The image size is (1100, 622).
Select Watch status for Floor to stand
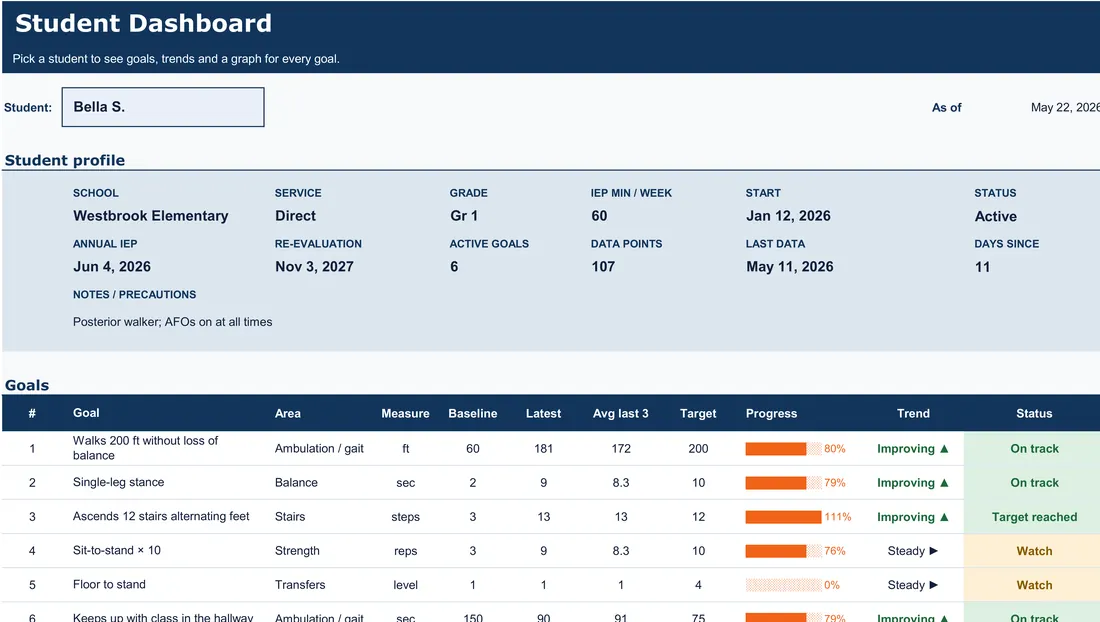click(x=1033, y=585)
